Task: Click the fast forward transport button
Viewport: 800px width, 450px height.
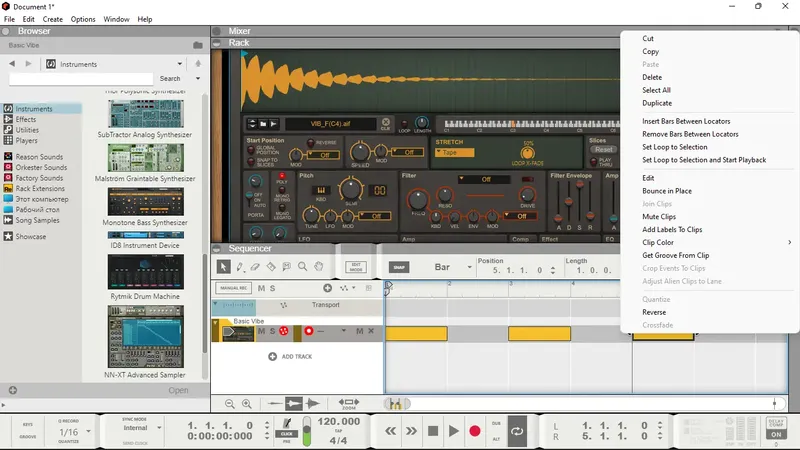Action: [411, 431]
